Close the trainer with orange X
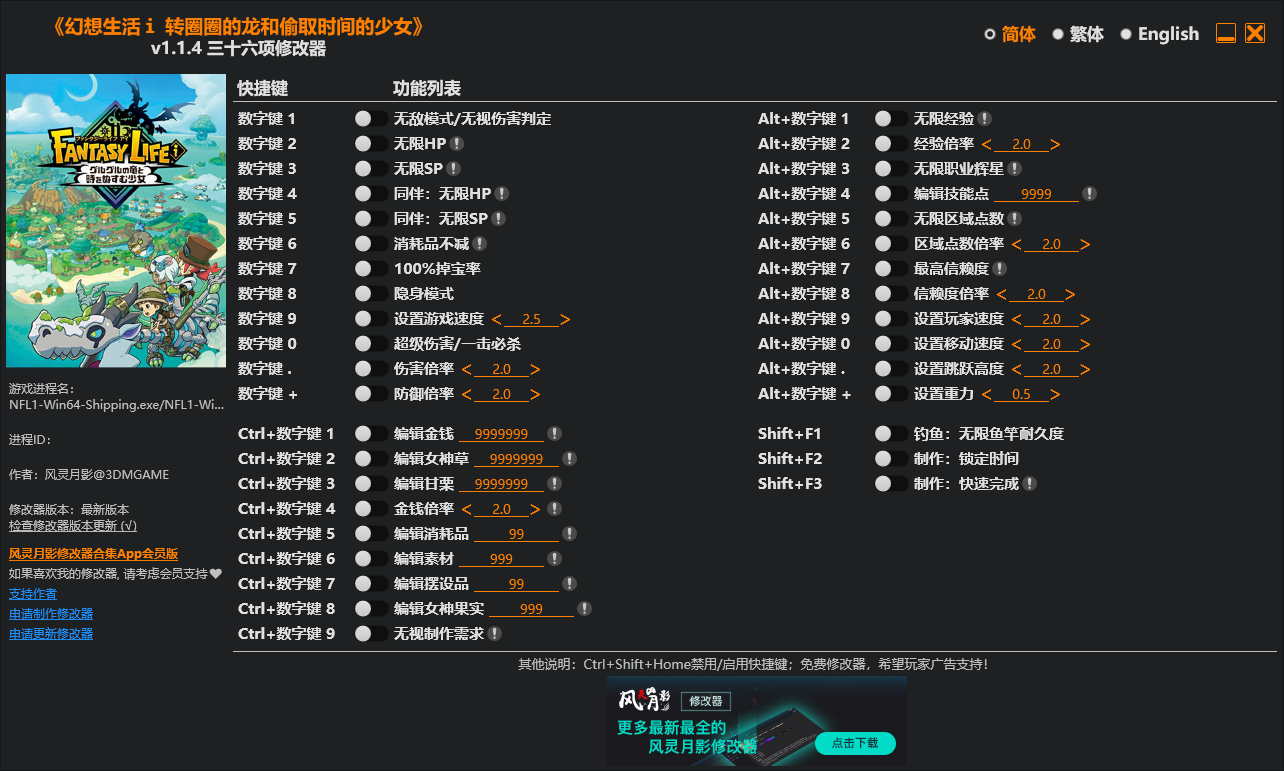 1255,33
